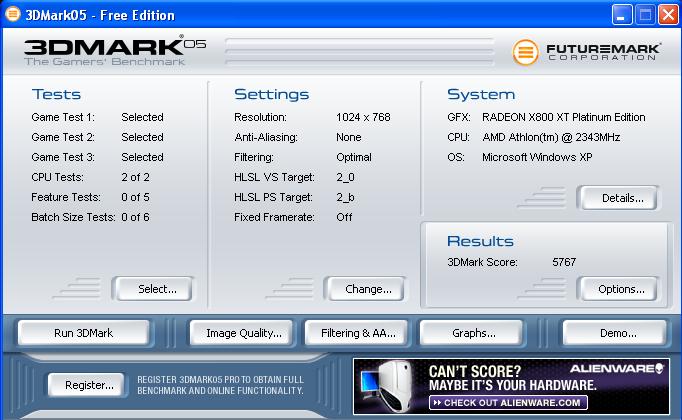The image size is (682, 420).
Task: Click the Results section heading
Action: [x=480, y=241]
